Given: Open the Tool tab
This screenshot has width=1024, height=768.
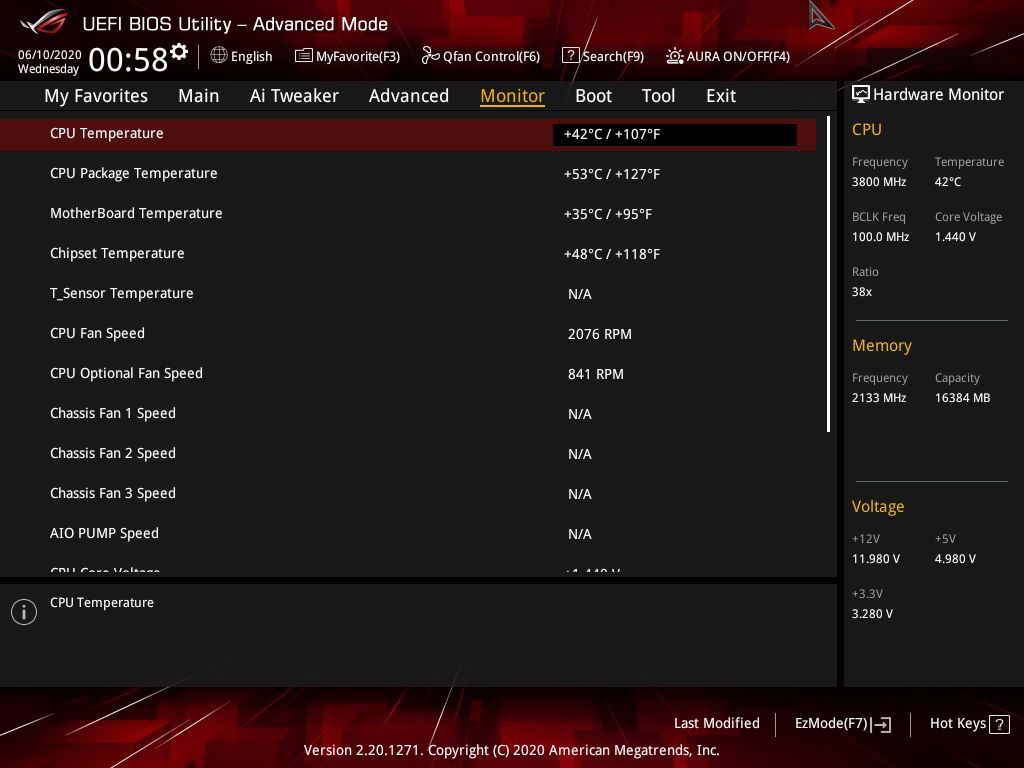Looking at the screenshot, I should click(658, 96).
